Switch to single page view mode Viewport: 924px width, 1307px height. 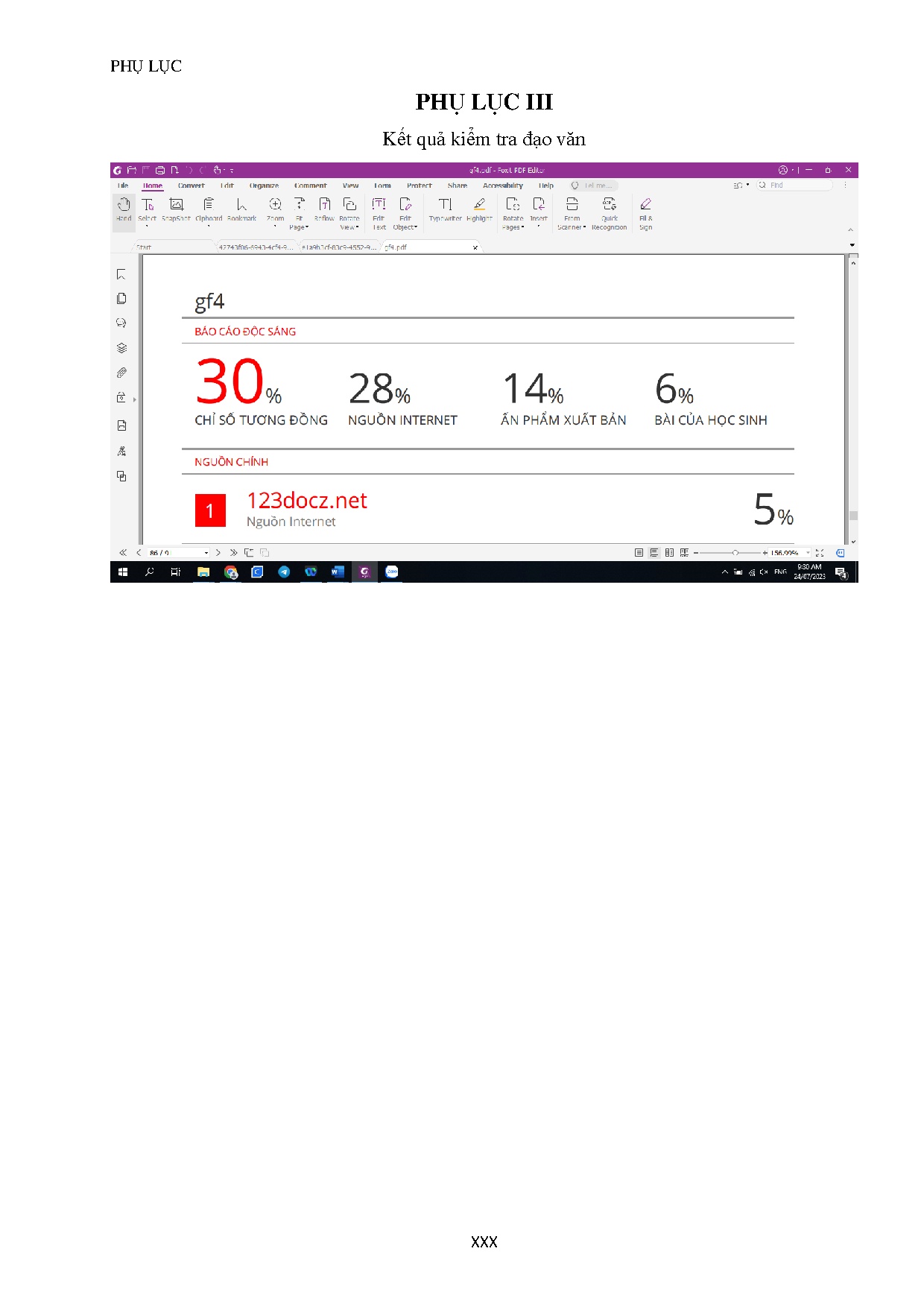(x=639, y=553)
